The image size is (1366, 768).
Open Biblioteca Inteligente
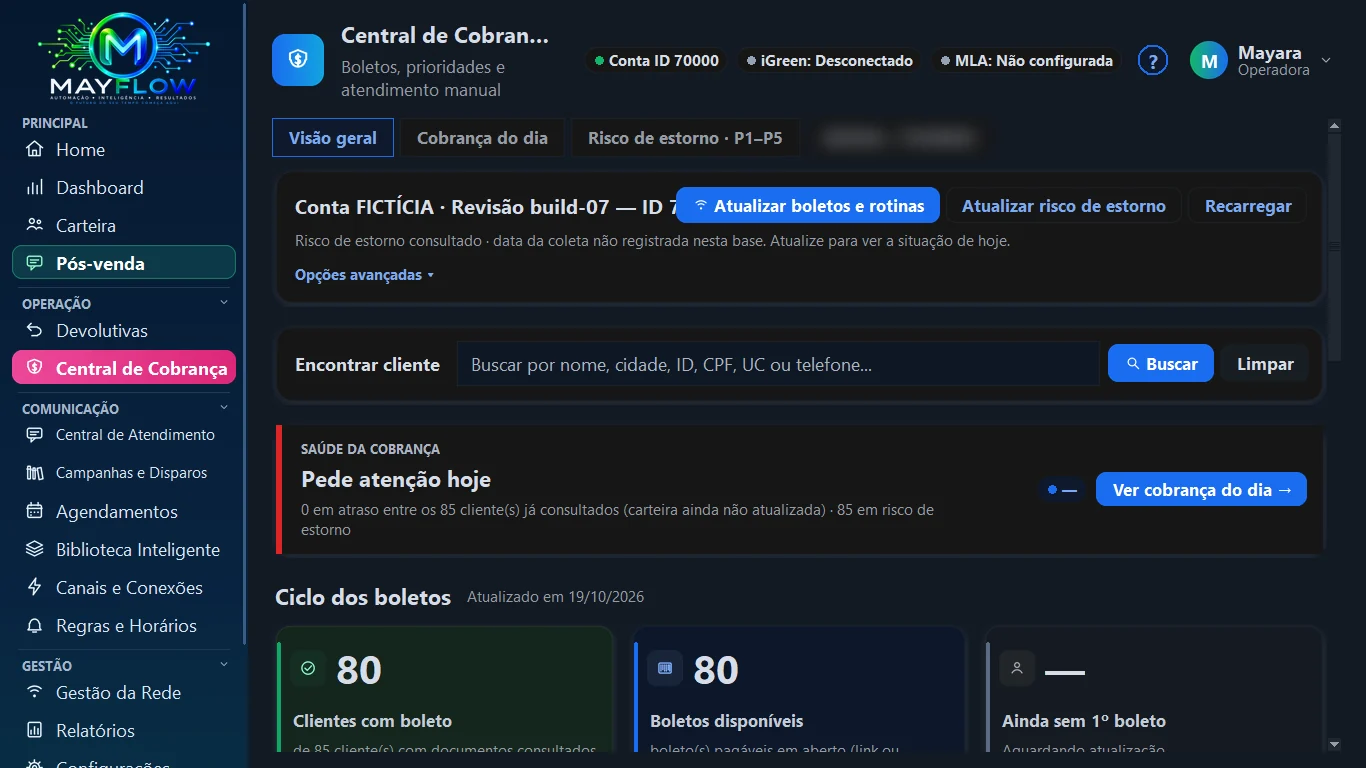click(124, 550)
